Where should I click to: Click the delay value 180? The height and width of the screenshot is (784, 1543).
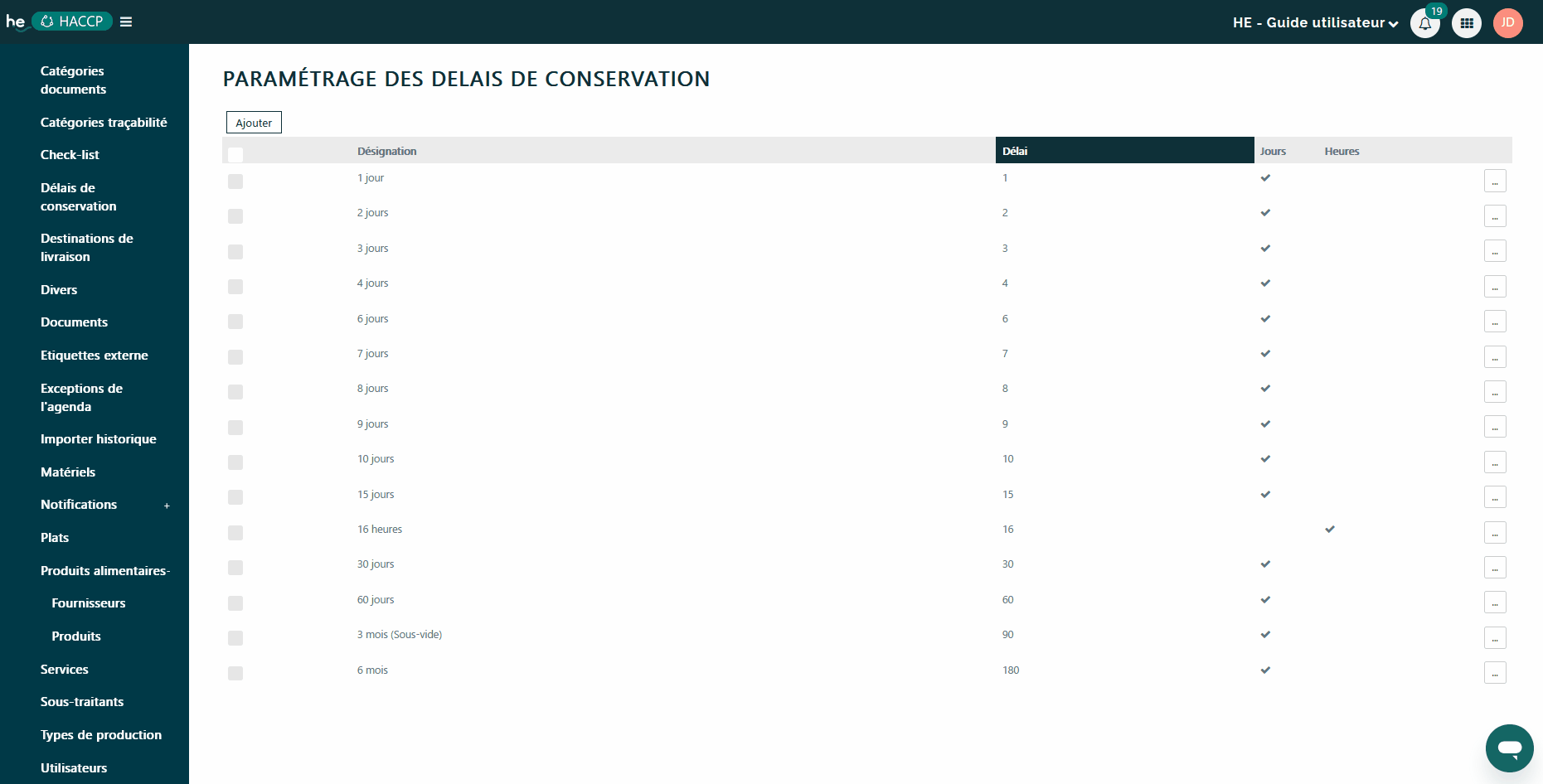(x=1011, y=670)
